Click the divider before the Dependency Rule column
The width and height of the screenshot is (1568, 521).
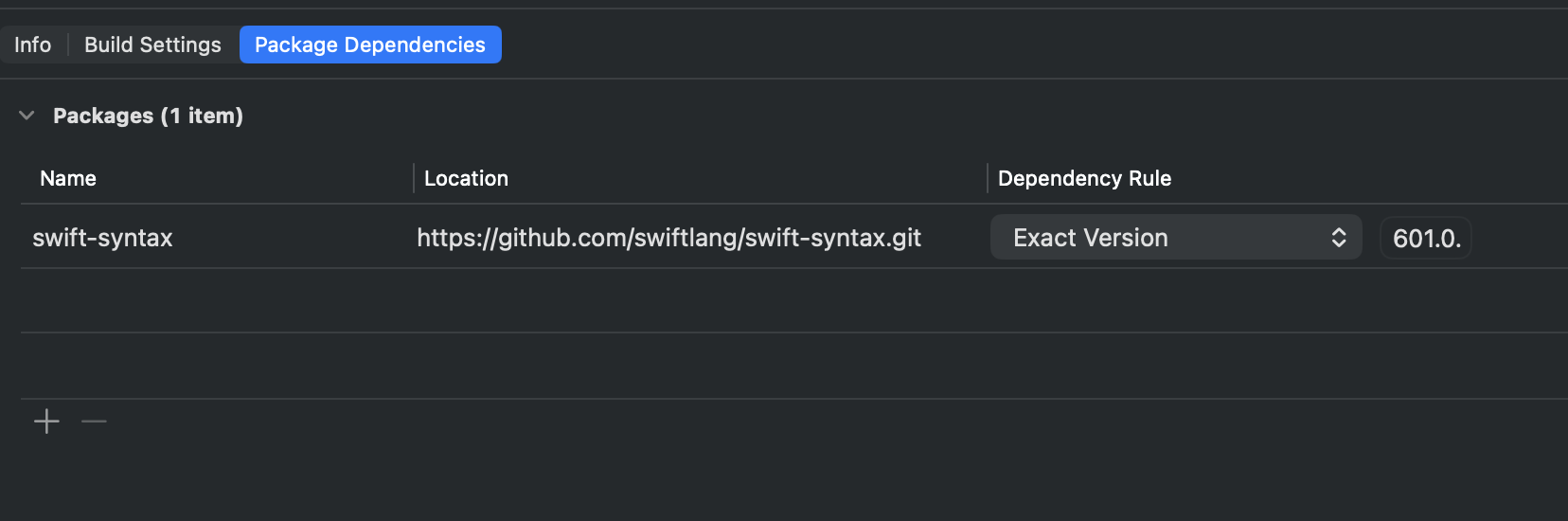coord(988,178)
